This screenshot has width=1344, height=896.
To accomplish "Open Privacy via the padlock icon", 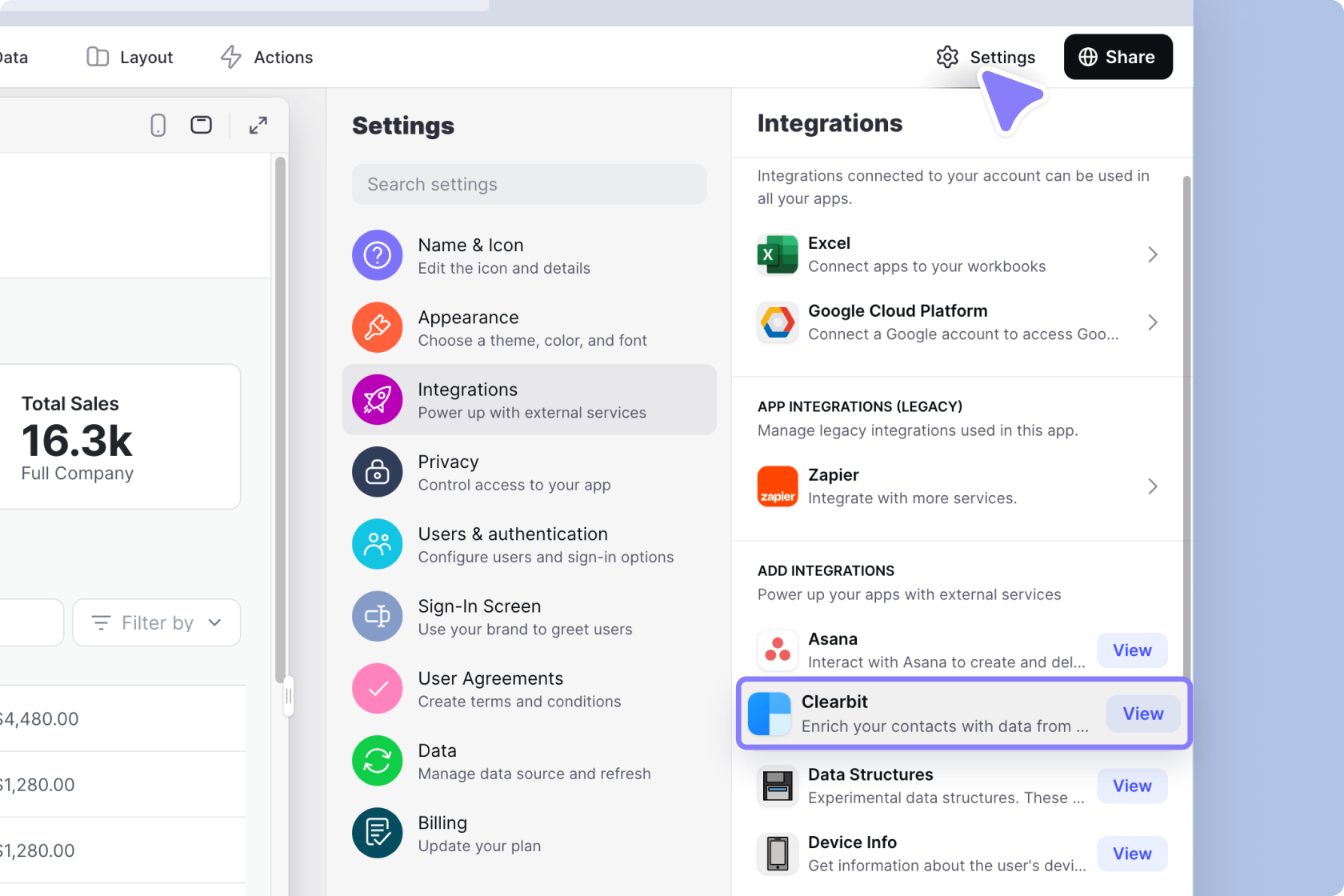I will tap(377, 472).
